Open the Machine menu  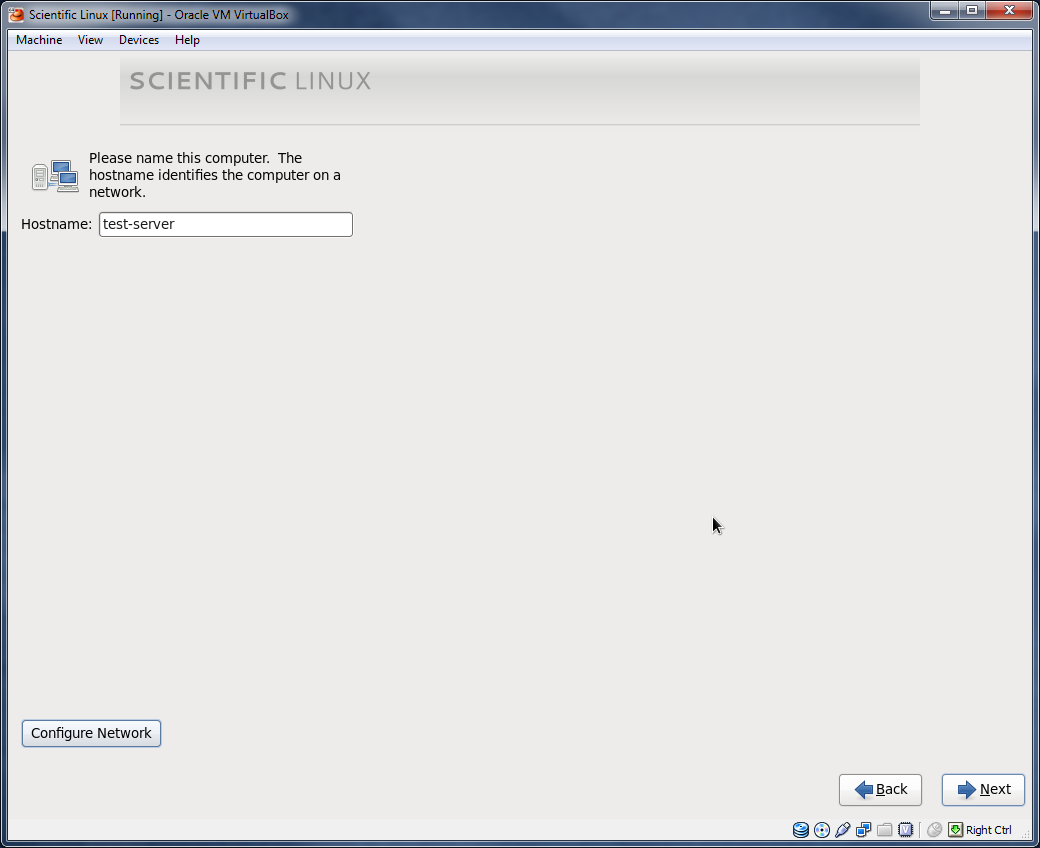click(x=39, y=40)
